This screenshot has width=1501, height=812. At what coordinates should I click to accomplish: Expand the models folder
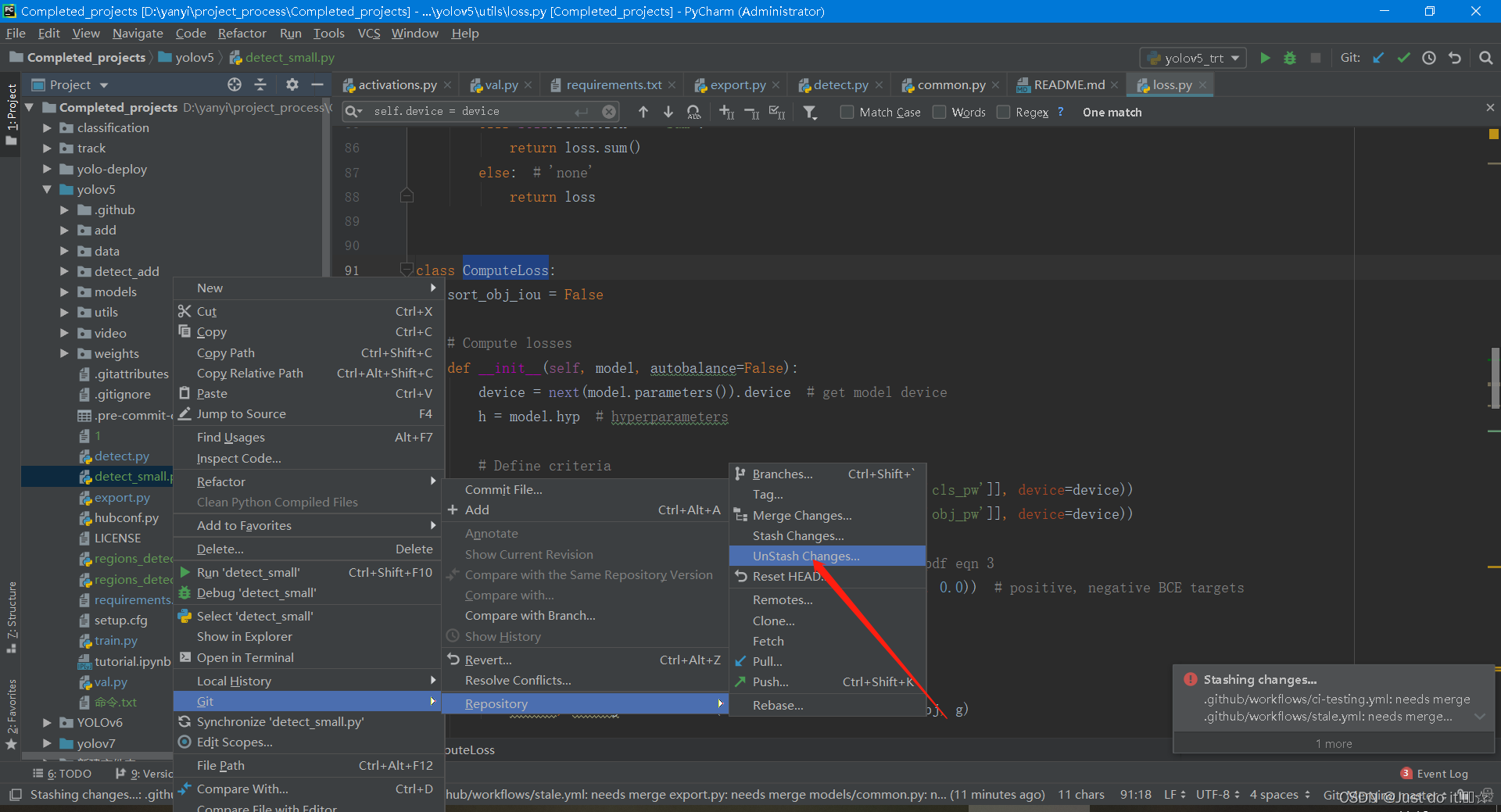[64, 292]
